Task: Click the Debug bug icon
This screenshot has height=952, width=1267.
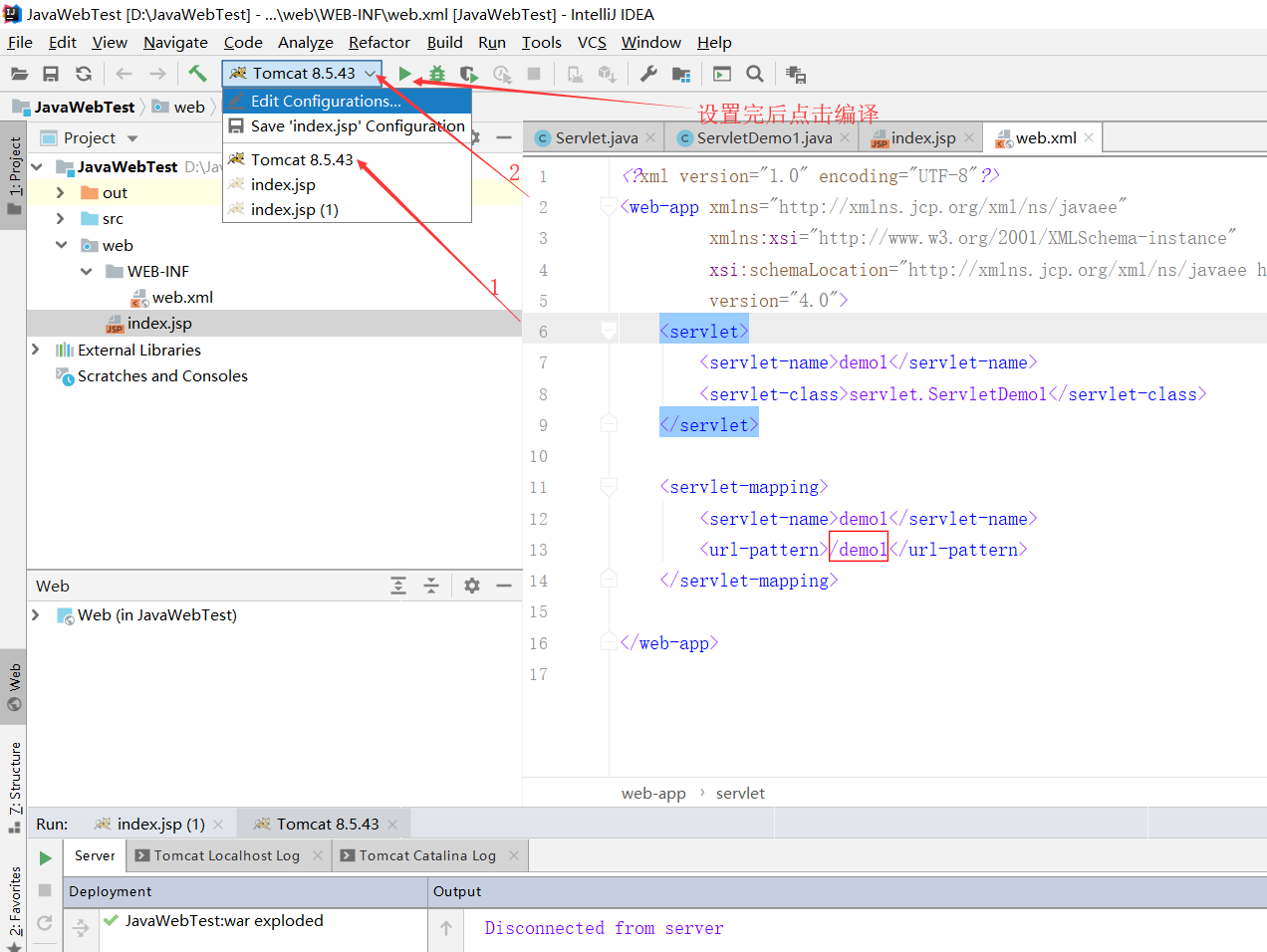Action: 437,74
